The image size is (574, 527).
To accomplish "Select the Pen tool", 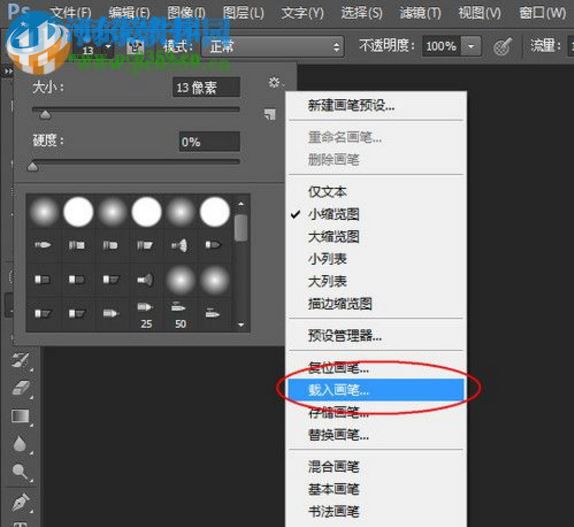I will [20, 502].
